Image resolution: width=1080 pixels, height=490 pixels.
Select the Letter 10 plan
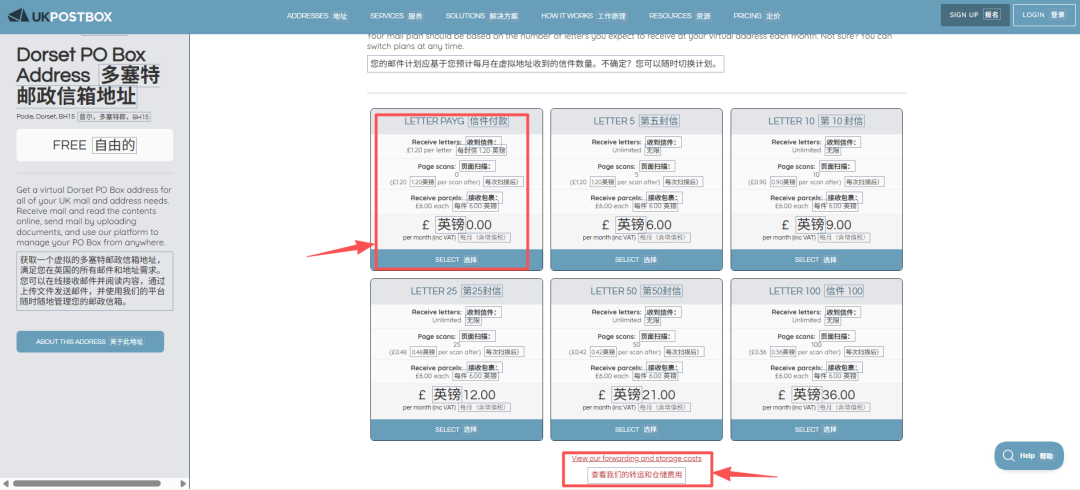(815, 259)
